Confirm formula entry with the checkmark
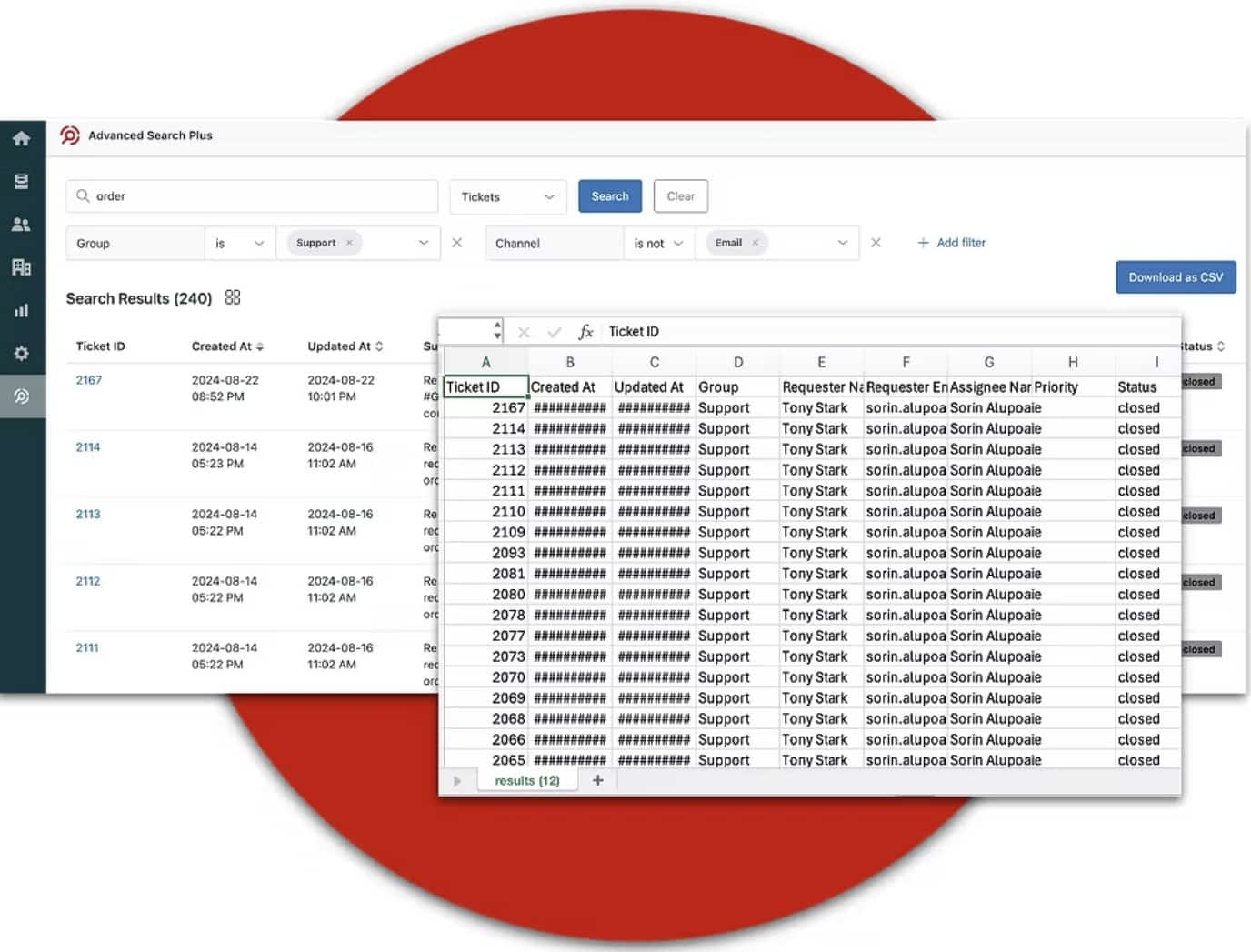The width and height of the screenshot is (1251, 952). (554, 333)
